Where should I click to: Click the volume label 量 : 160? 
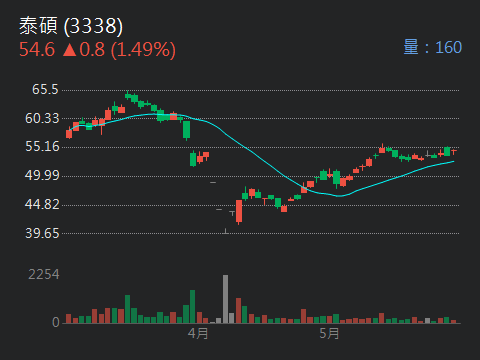click(x=432, y=47)
